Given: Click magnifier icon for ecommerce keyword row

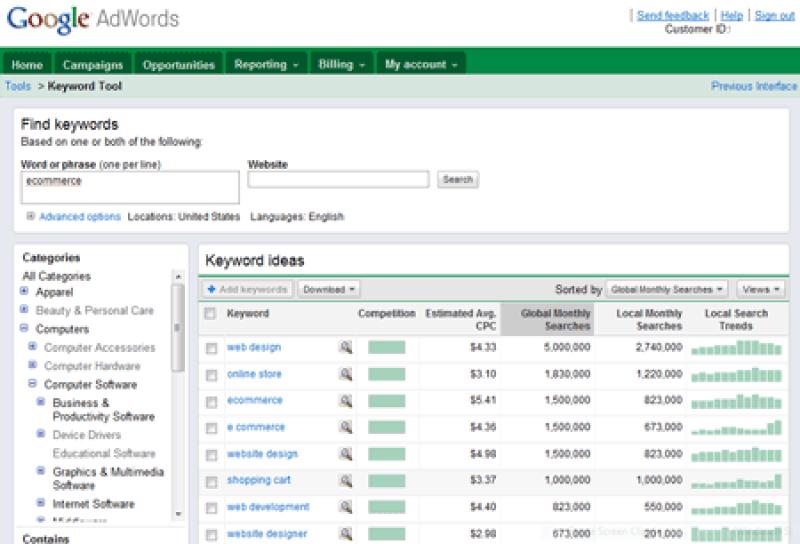Looking at the screenshot, I should click(345, 401).
